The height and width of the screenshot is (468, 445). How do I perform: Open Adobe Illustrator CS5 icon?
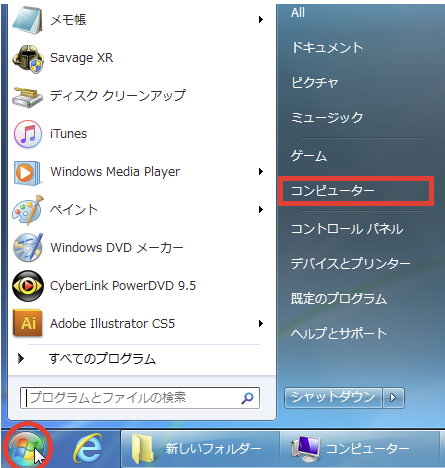(x=27, y=323)
